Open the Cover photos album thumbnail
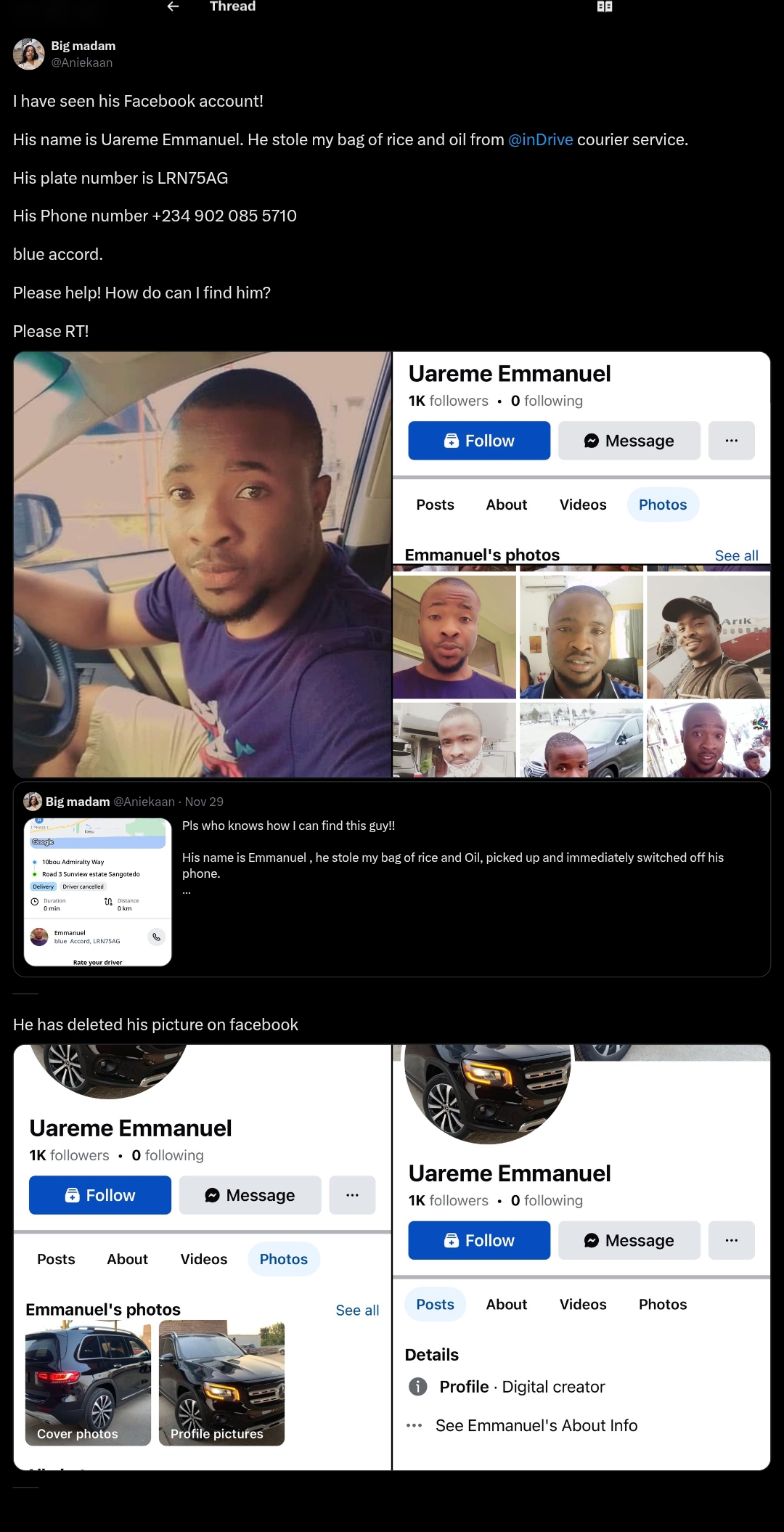This screenshot has height=1532, width=784. point(88,1383)
